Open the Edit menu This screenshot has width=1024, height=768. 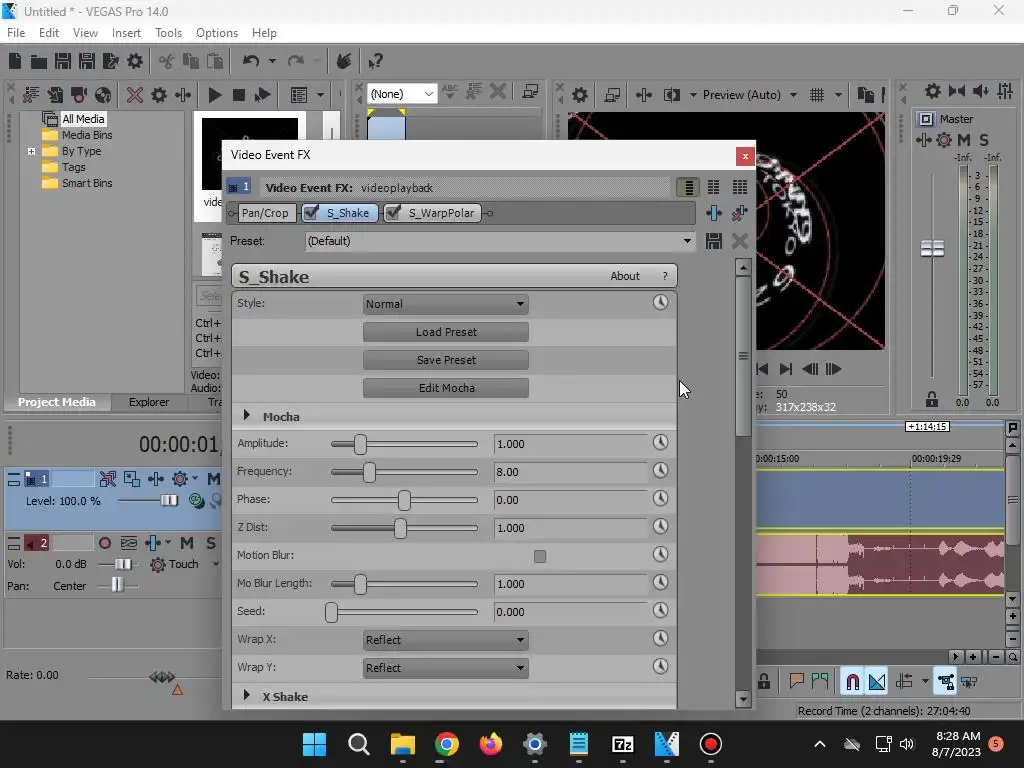point(49,33)
